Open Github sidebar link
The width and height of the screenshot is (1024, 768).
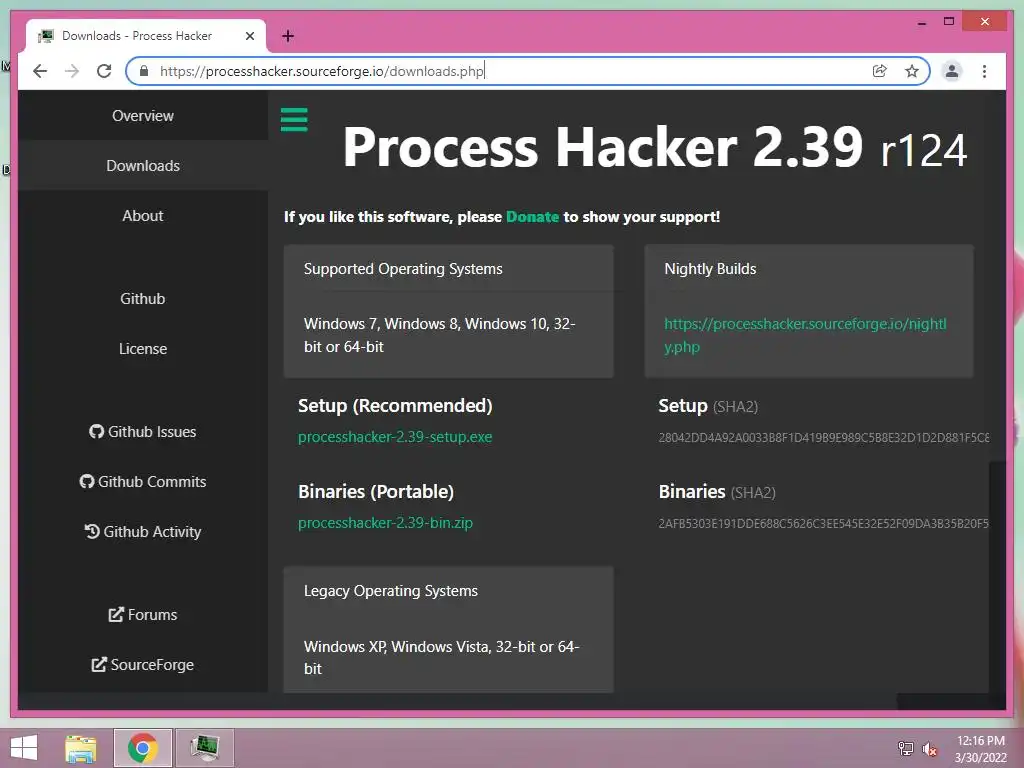click(x=143, y=298)
